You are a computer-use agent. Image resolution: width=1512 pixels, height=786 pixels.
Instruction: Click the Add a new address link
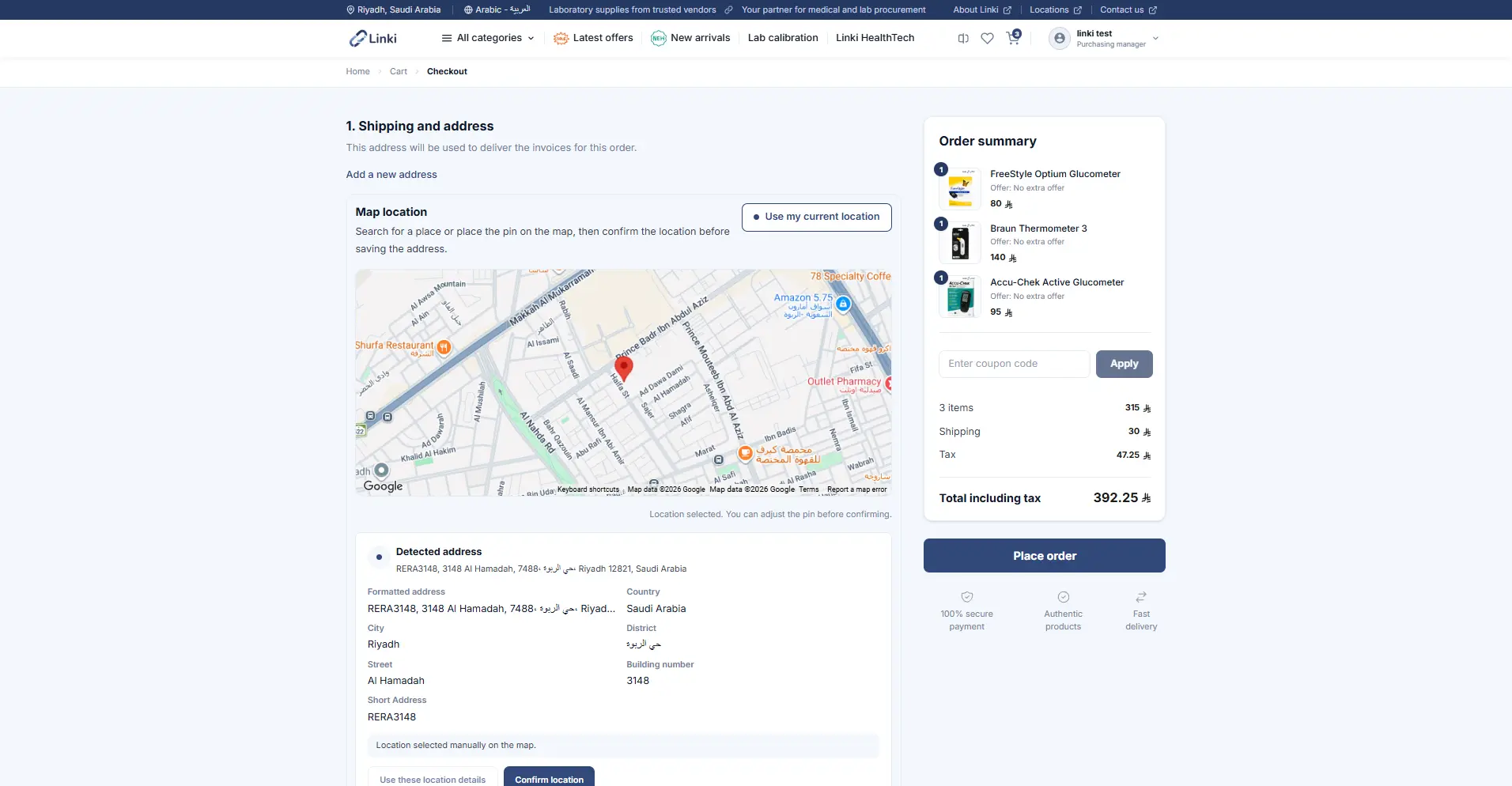click(x=391, y=175)
